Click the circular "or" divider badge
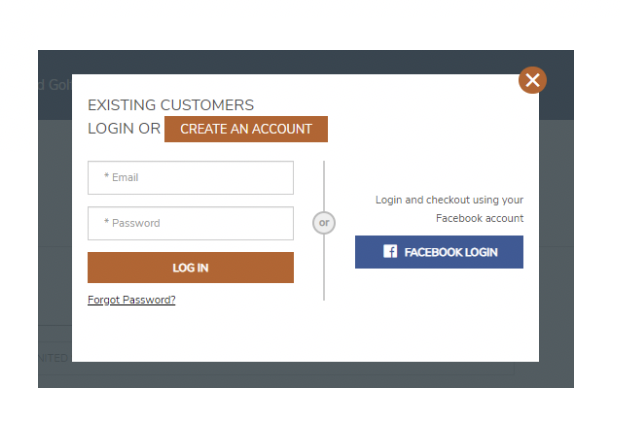The height and width of the screenshot is (432, 620). pos(324,223)
